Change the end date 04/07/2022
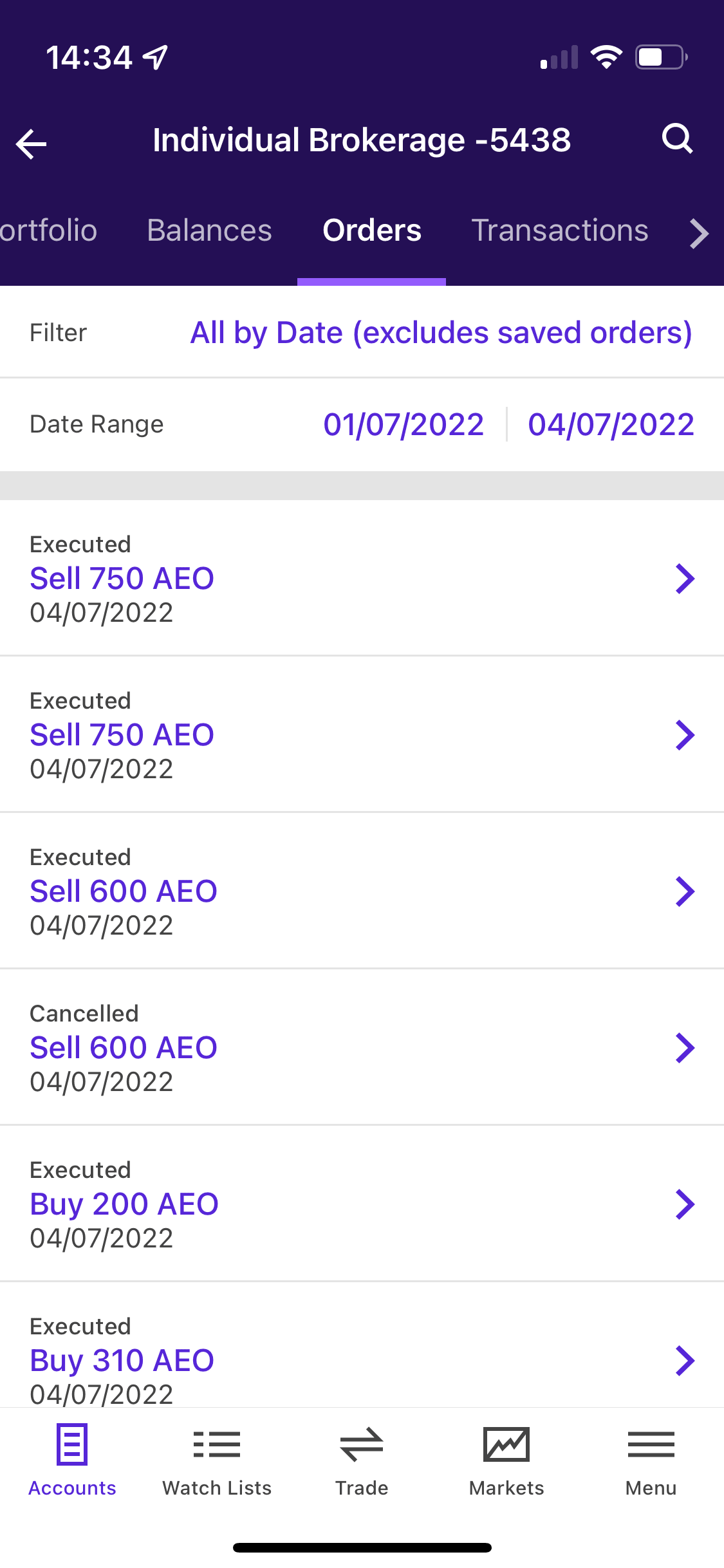This screenshot has width=724, height=1568. [x=611, y=425]
